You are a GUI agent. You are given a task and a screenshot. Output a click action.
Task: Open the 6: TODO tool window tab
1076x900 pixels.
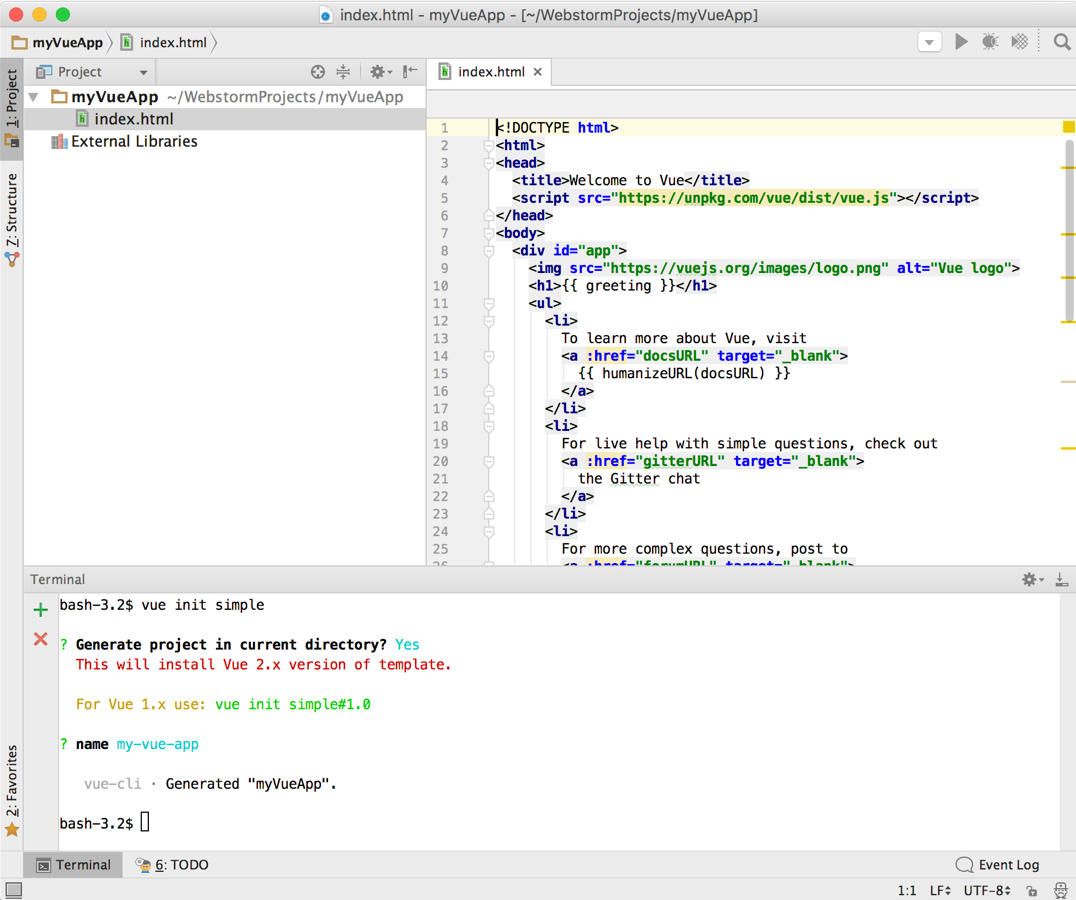(x=172, y=865)
